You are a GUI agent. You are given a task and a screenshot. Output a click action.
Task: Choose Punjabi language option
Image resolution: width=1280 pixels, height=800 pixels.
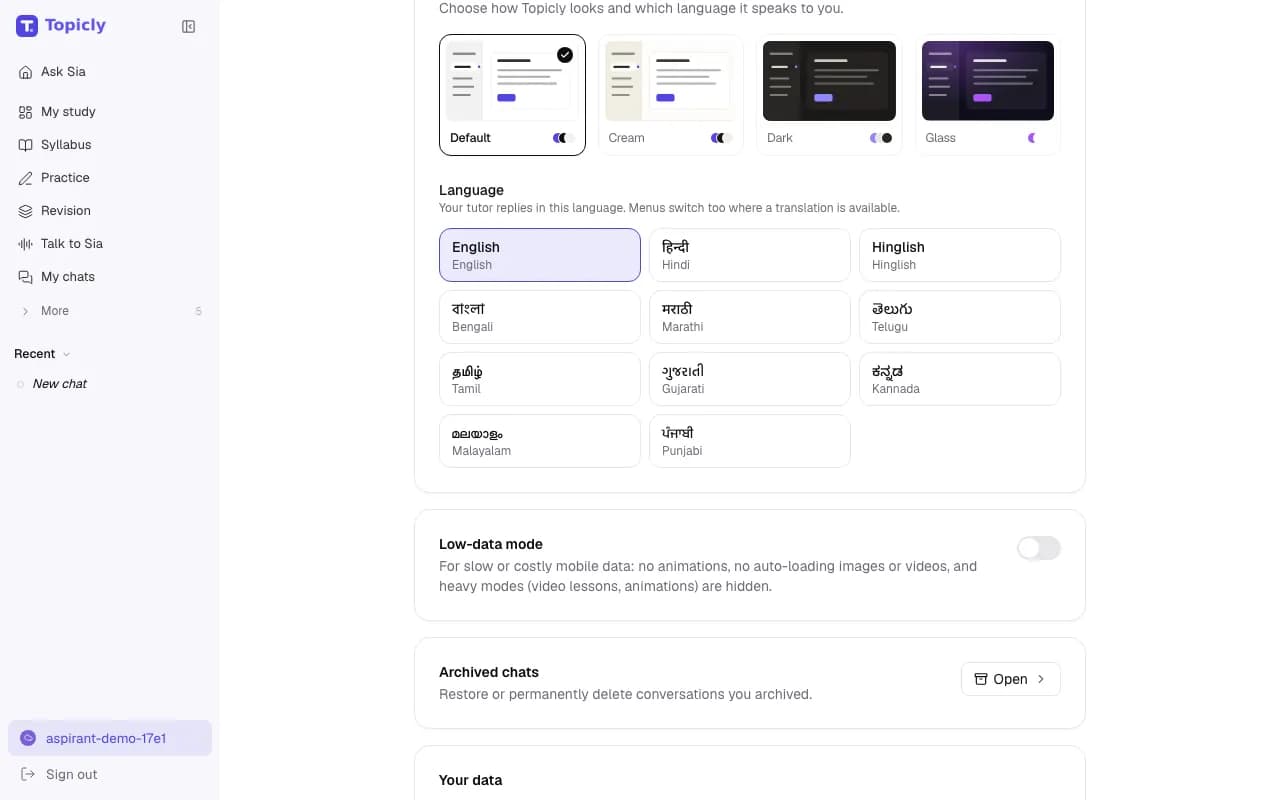point(750,441)
